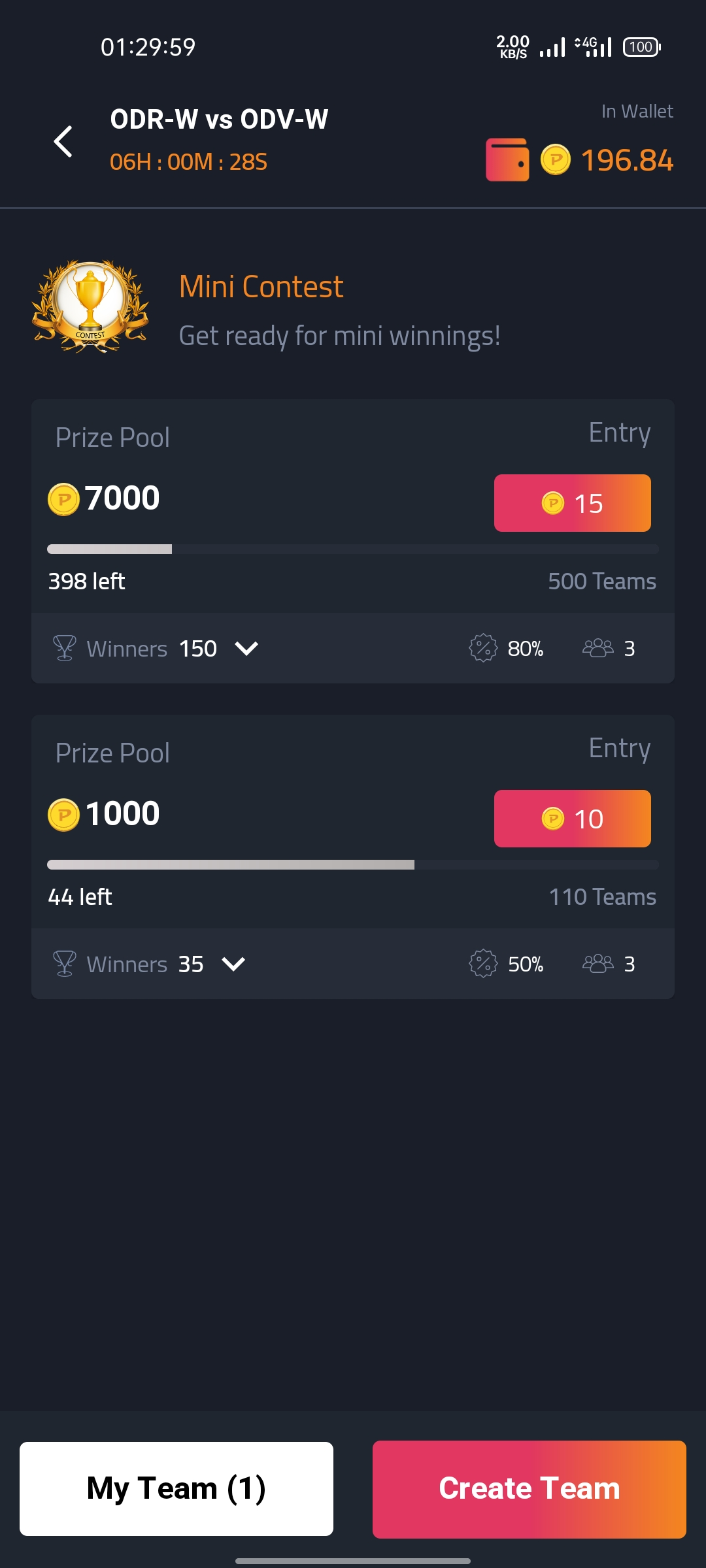Tap the 80% discount badge icon
The height and width of the screenshot is (1568, 706).
(483, 648)
